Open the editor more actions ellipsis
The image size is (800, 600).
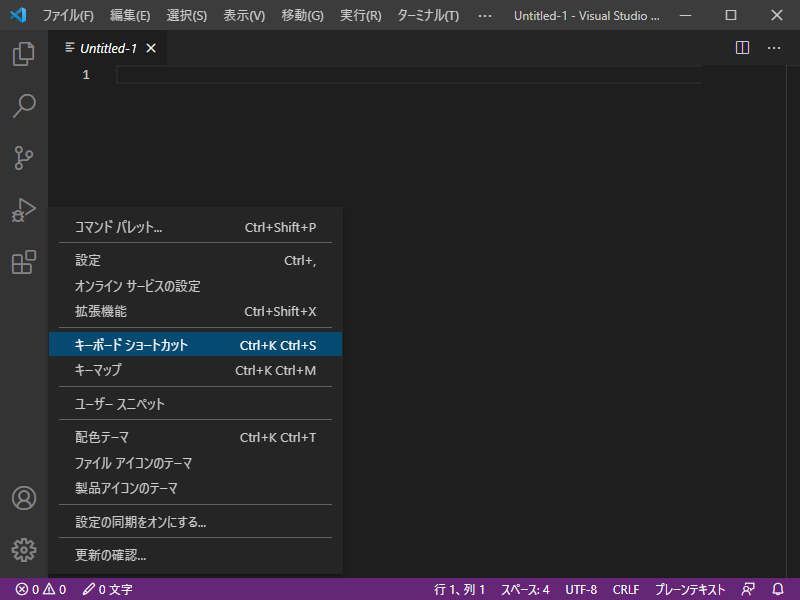click(x=774, y=48)
